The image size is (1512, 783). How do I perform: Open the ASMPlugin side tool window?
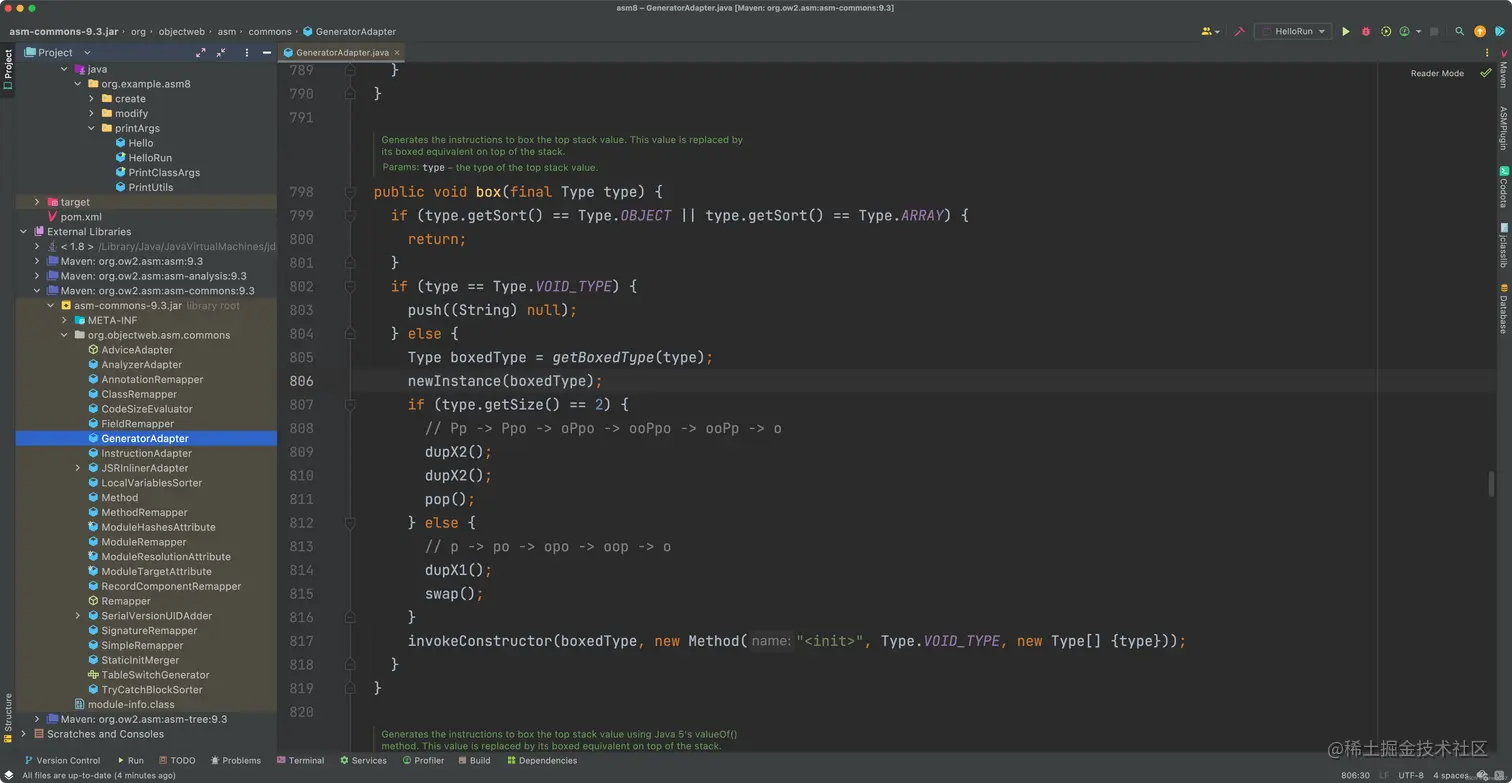1503,128
